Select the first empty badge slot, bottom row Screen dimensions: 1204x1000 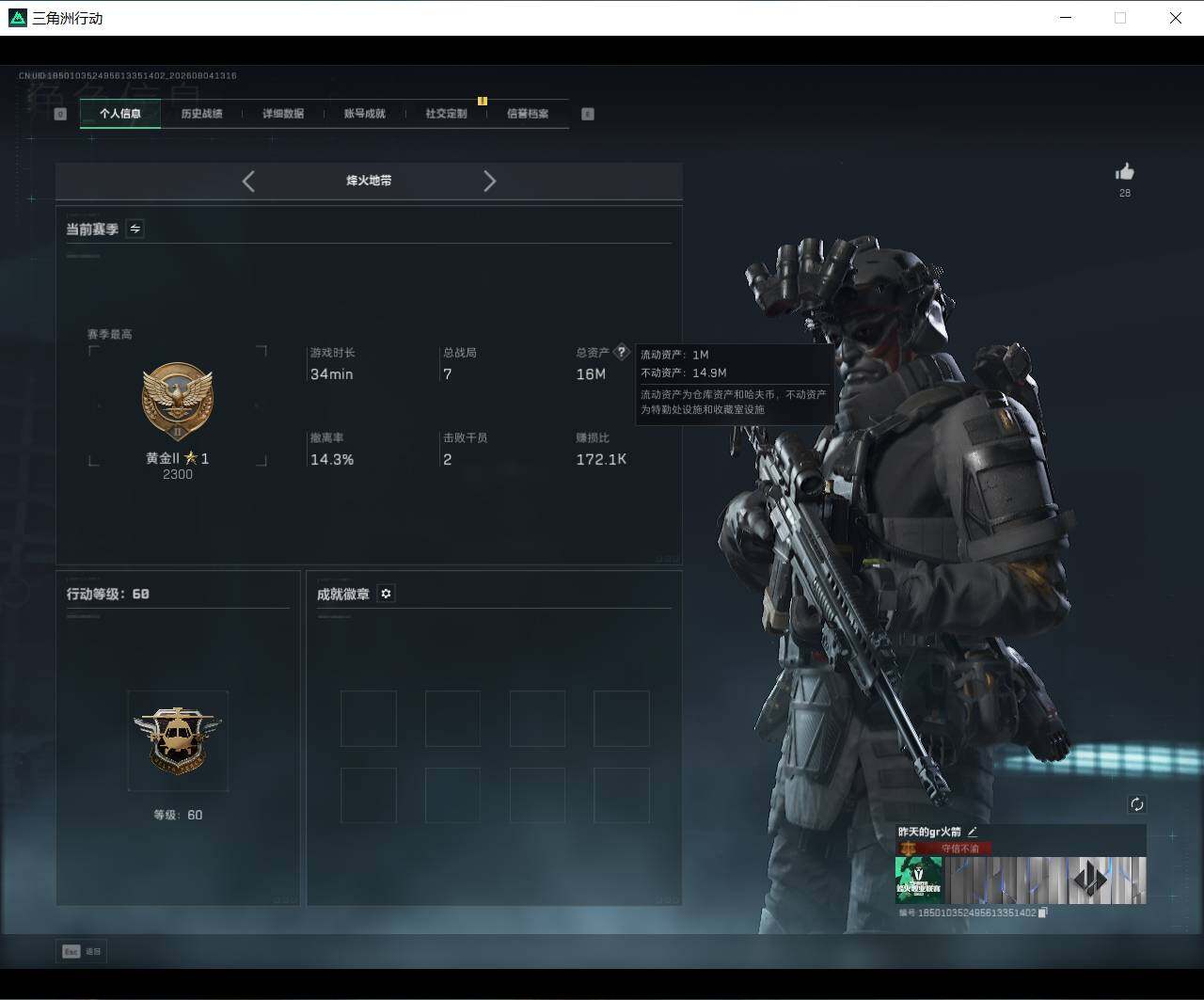tap(369, 796)
